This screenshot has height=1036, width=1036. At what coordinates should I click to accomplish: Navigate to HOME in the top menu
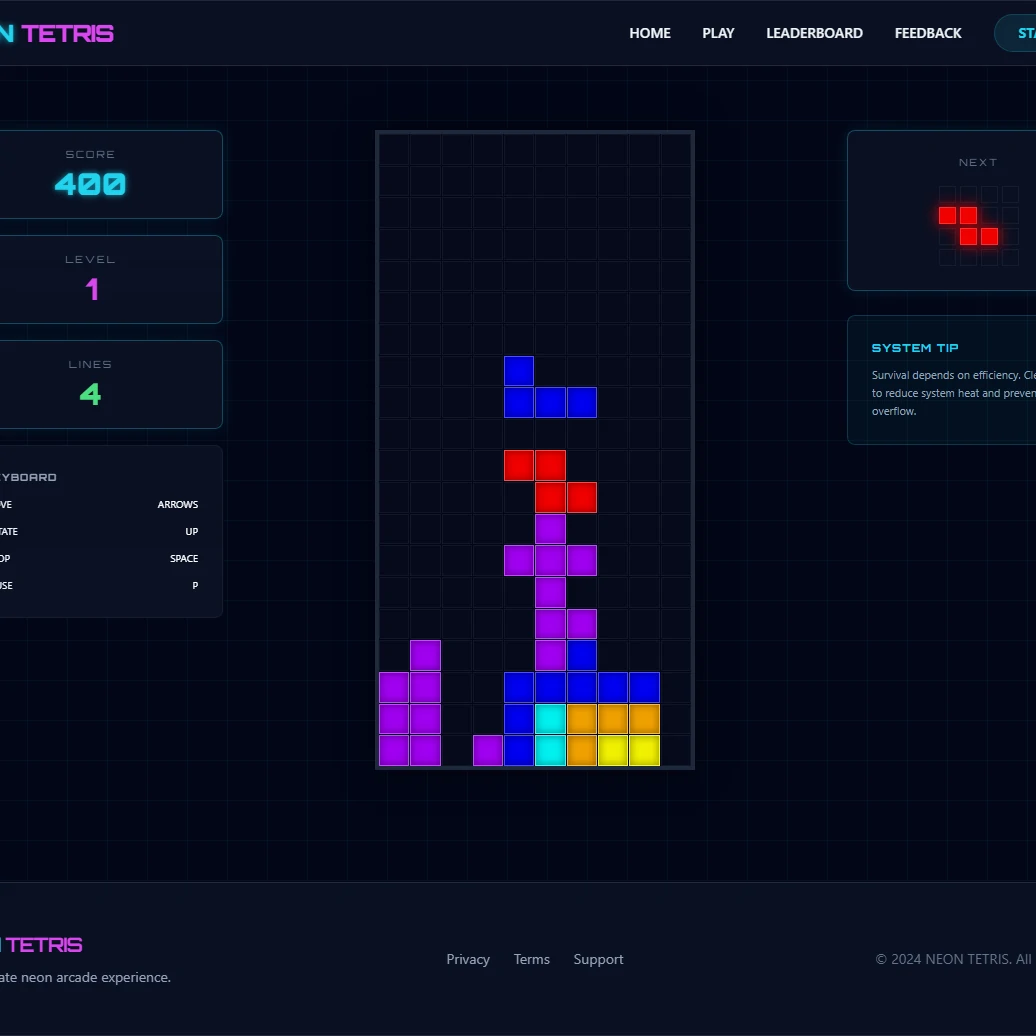click(x=649, y=33)
